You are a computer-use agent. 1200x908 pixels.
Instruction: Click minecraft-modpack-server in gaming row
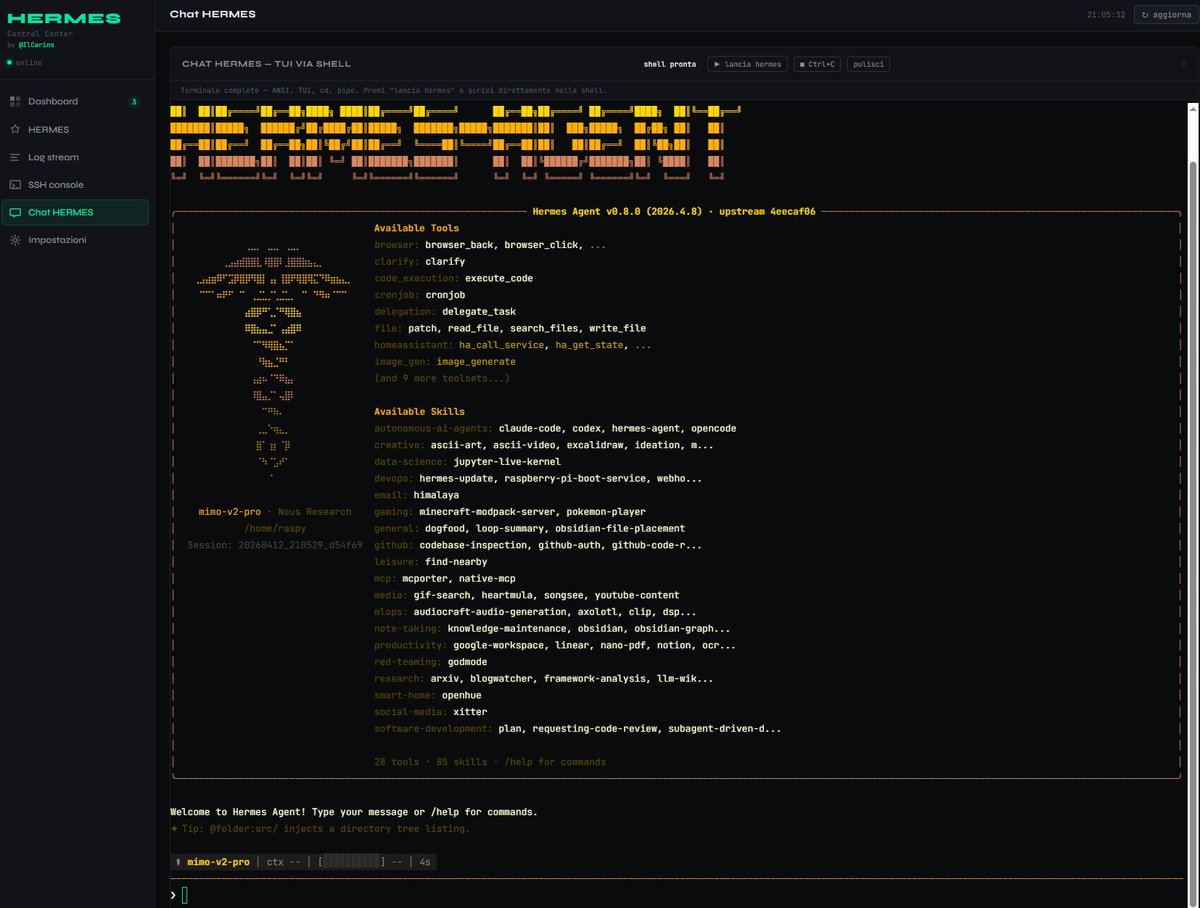[487, 512]
